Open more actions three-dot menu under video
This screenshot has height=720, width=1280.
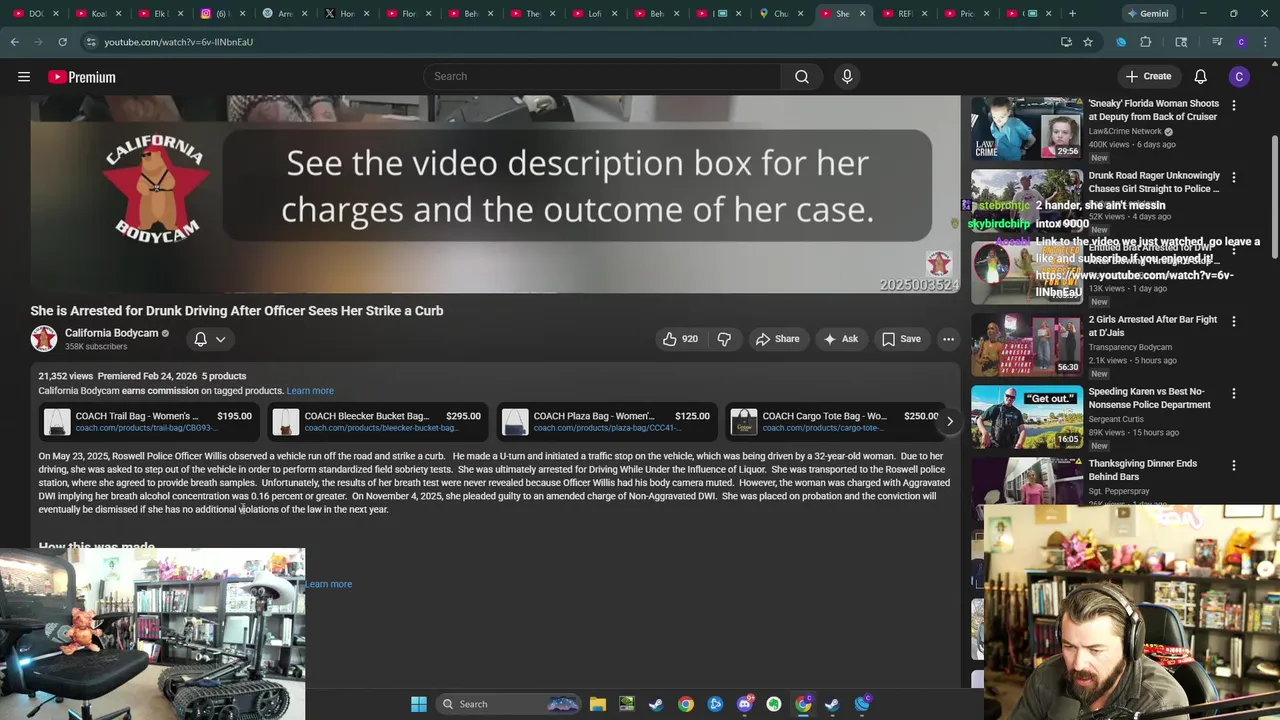coord(948,339)
